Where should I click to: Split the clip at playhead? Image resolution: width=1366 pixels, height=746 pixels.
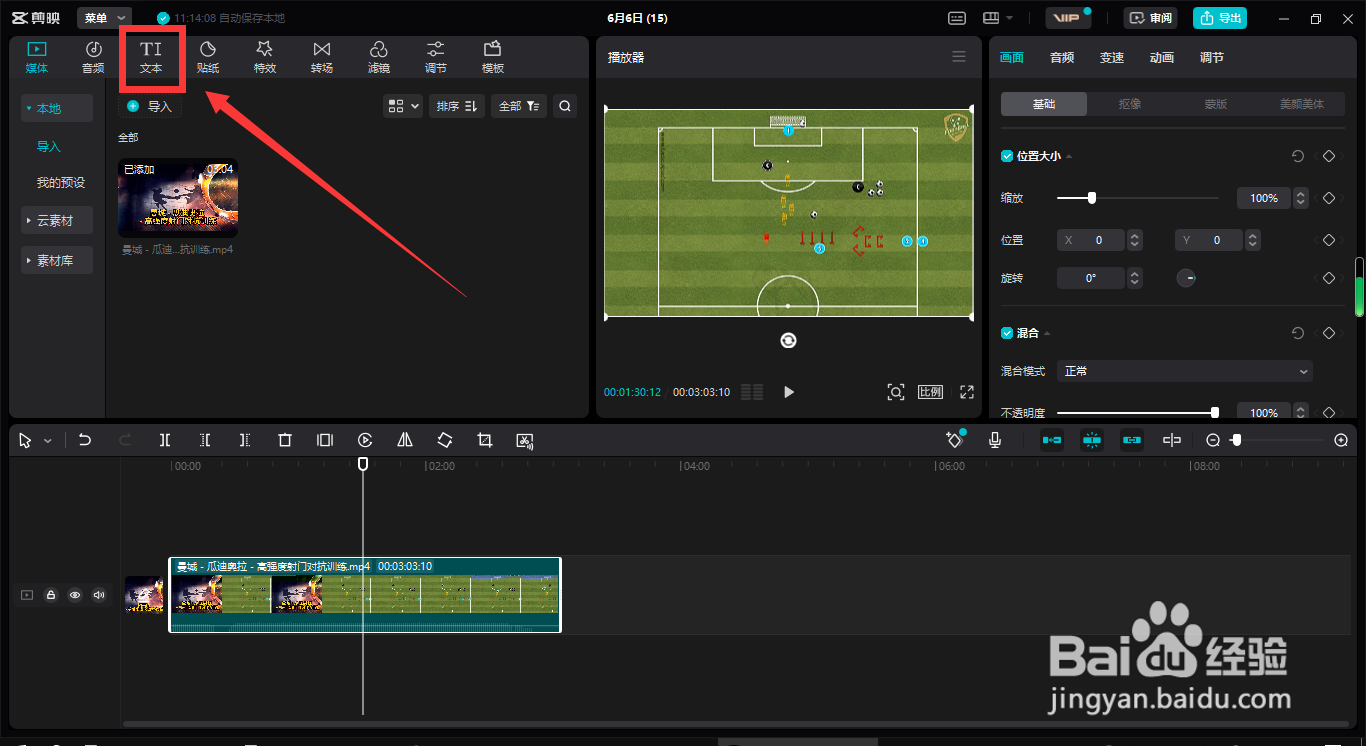(x=165, y=440)
